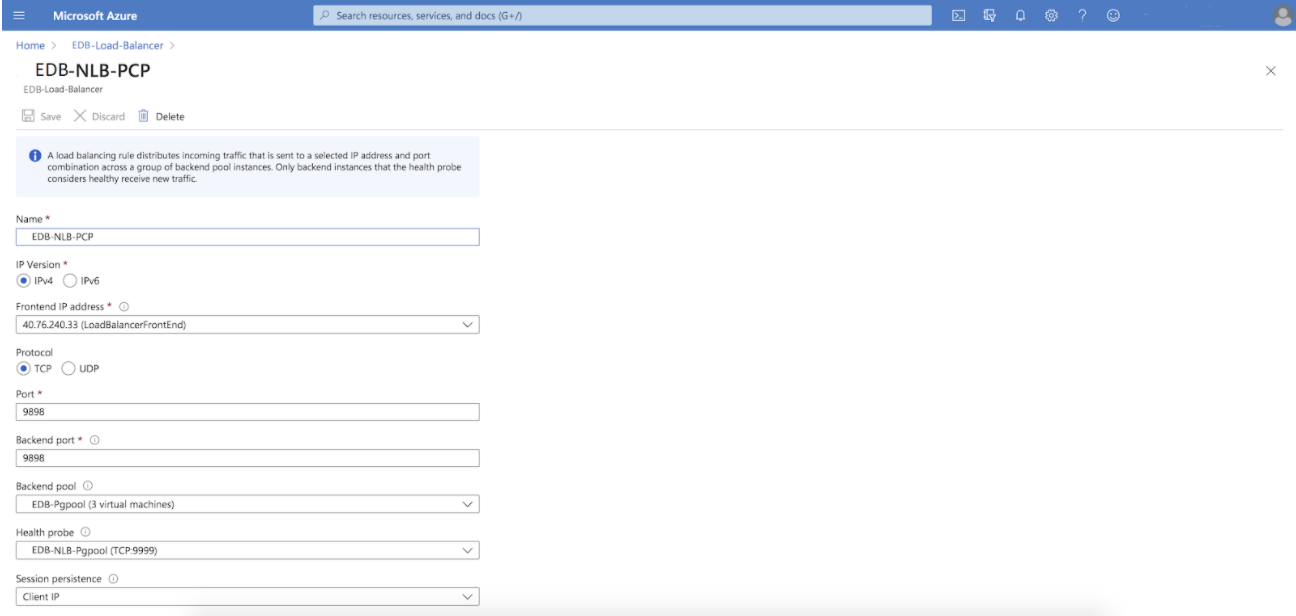The height and width of the screenshot is (616, 1296).
Task: Click the Save disk icon
Action: pyautogui.click(x=27, y=116)
